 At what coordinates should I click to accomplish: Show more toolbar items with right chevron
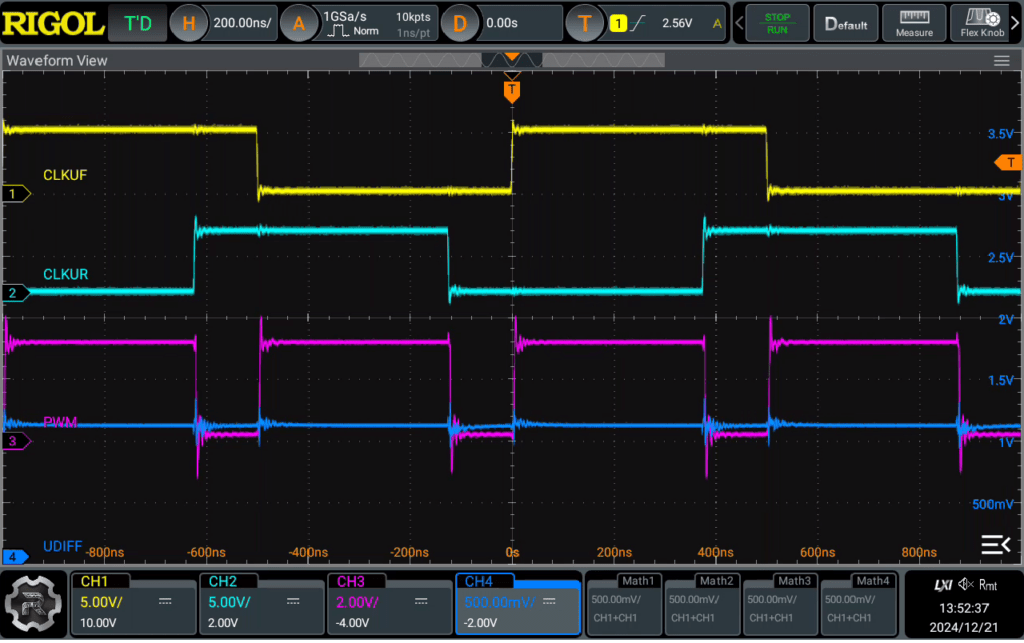tap(1016, 24)
